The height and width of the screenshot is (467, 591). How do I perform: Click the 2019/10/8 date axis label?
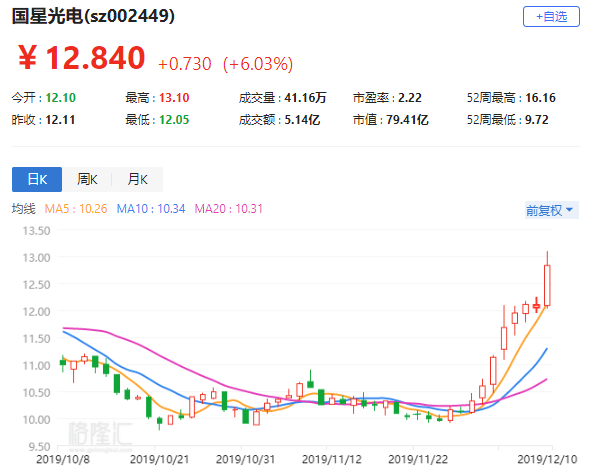(63, 459)
